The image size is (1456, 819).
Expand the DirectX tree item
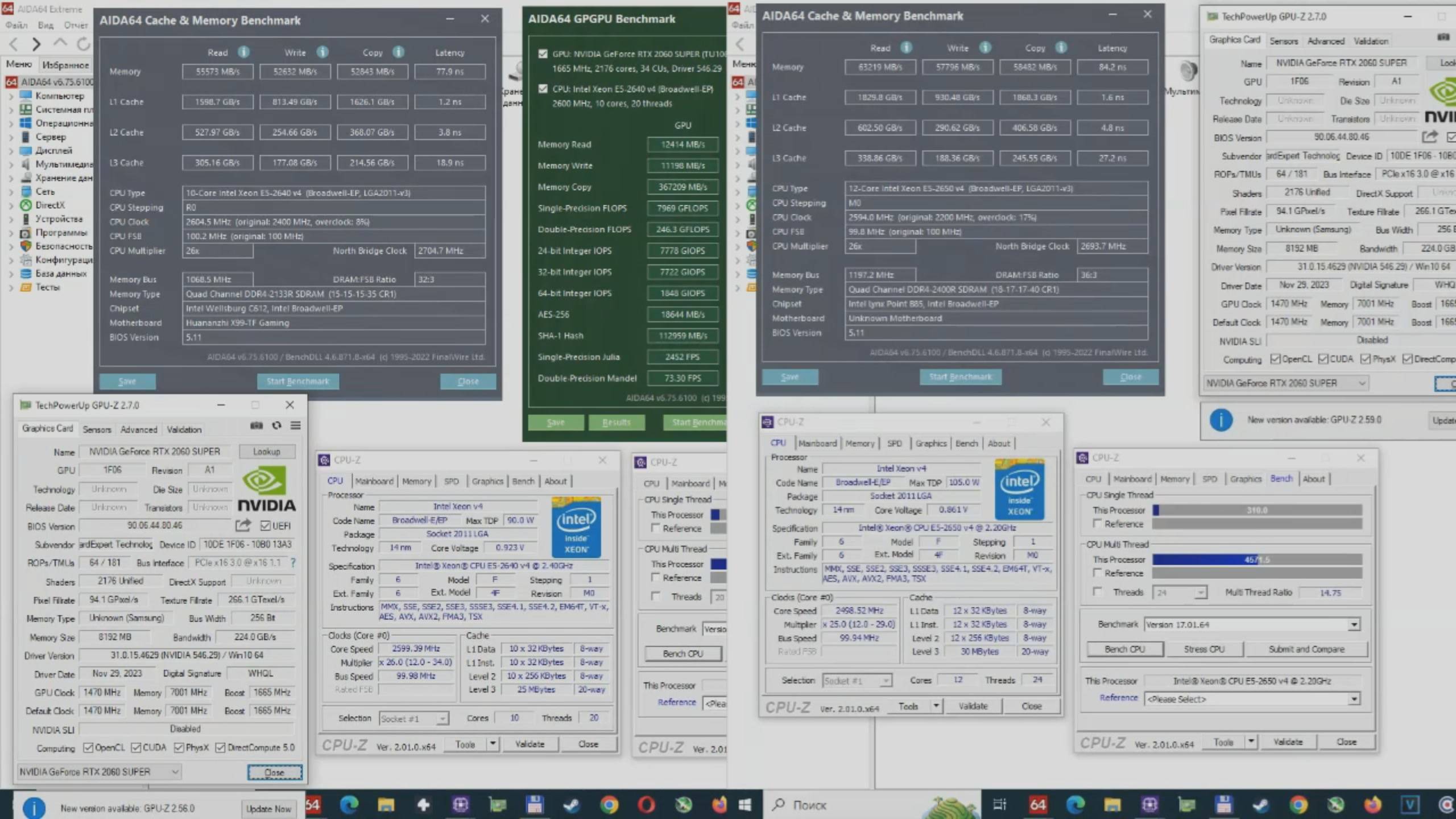pyautogui.click(x=11, y=205)
